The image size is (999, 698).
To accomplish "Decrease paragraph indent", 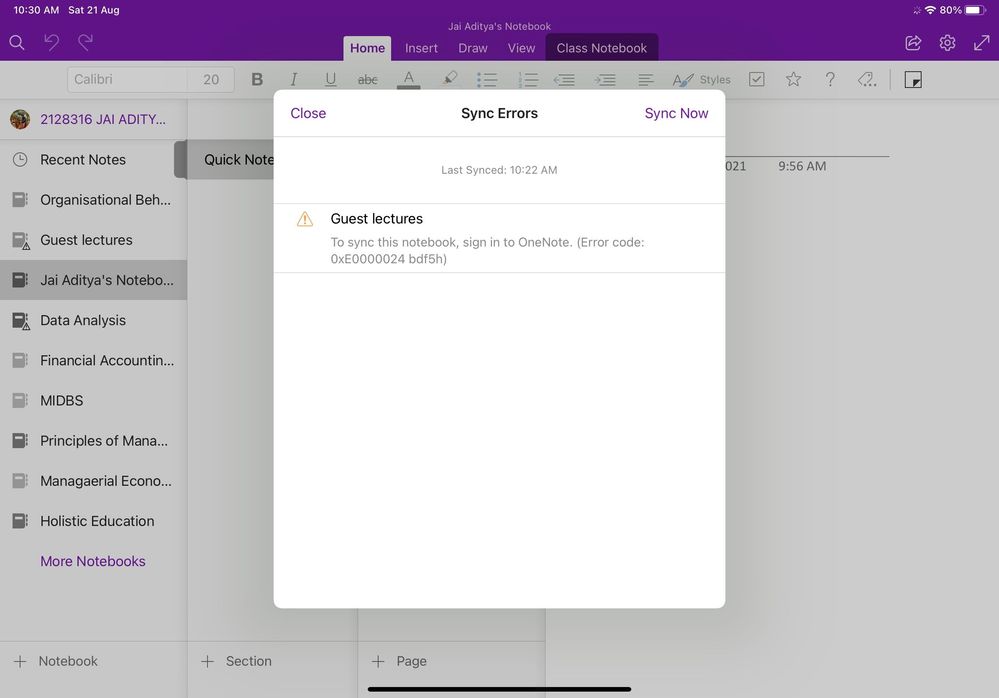I will (x=564, y=80).
